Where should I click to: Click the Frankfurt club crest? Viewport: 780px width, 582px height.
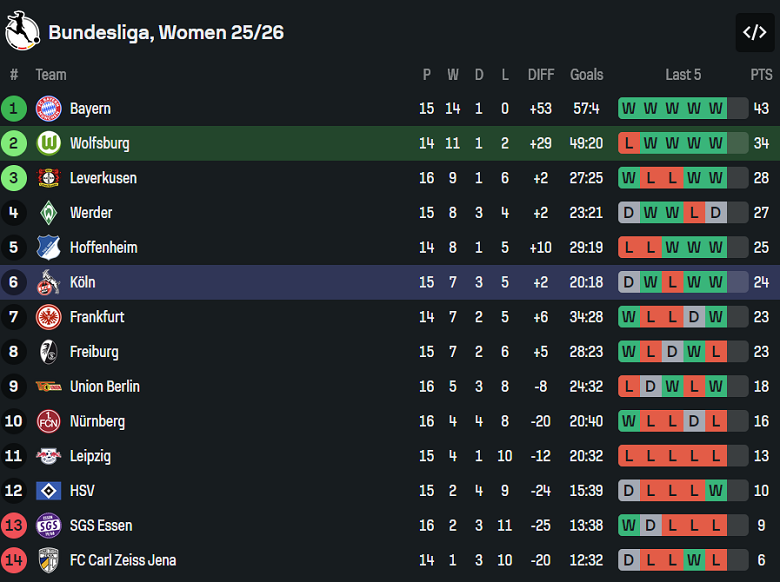click(x=48, y=317)
